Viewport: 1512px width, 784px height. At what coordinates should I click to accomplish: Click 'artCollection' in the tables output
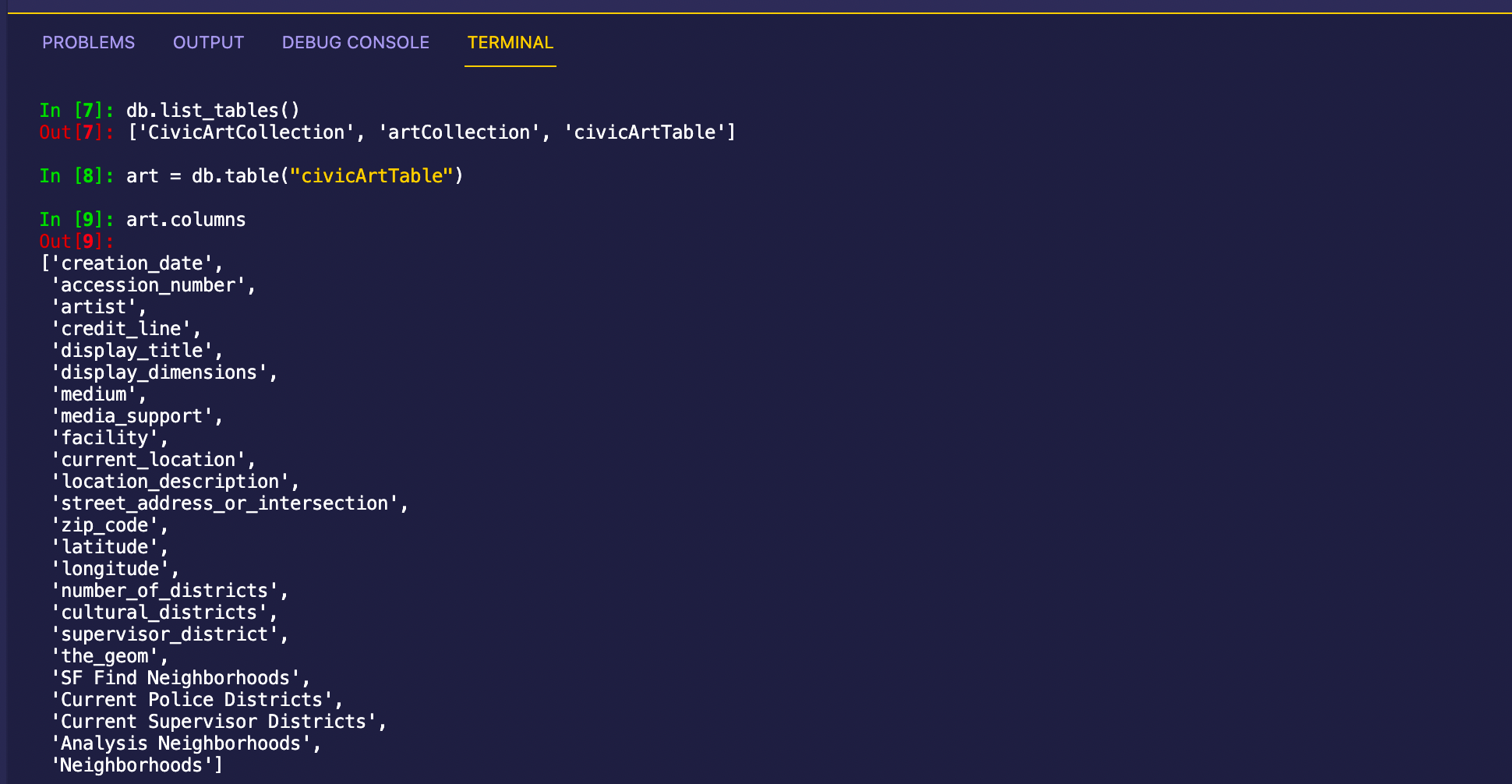(458, 132)
